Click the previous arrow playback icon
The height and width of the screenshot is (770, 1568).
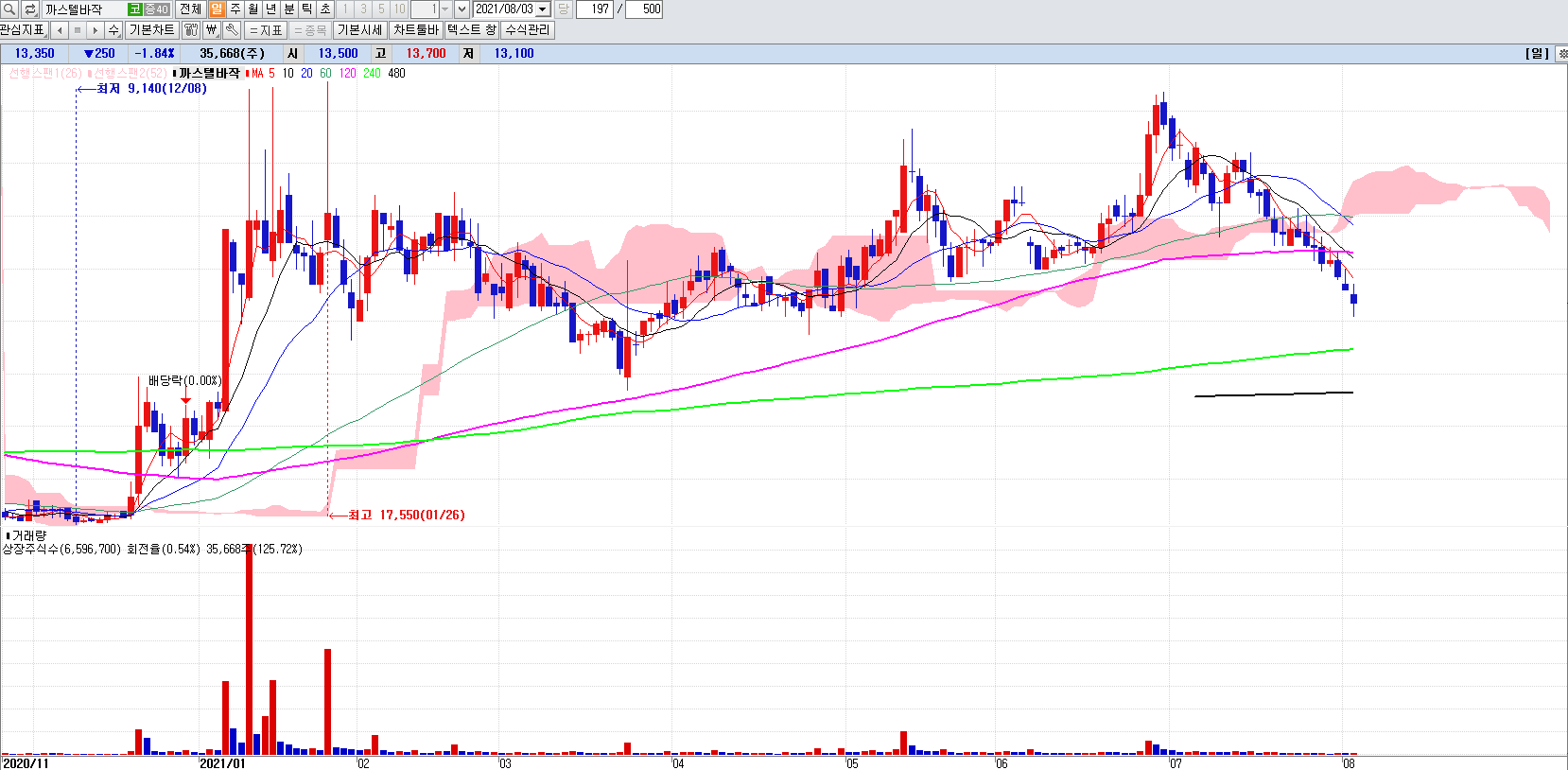point(60,30)
